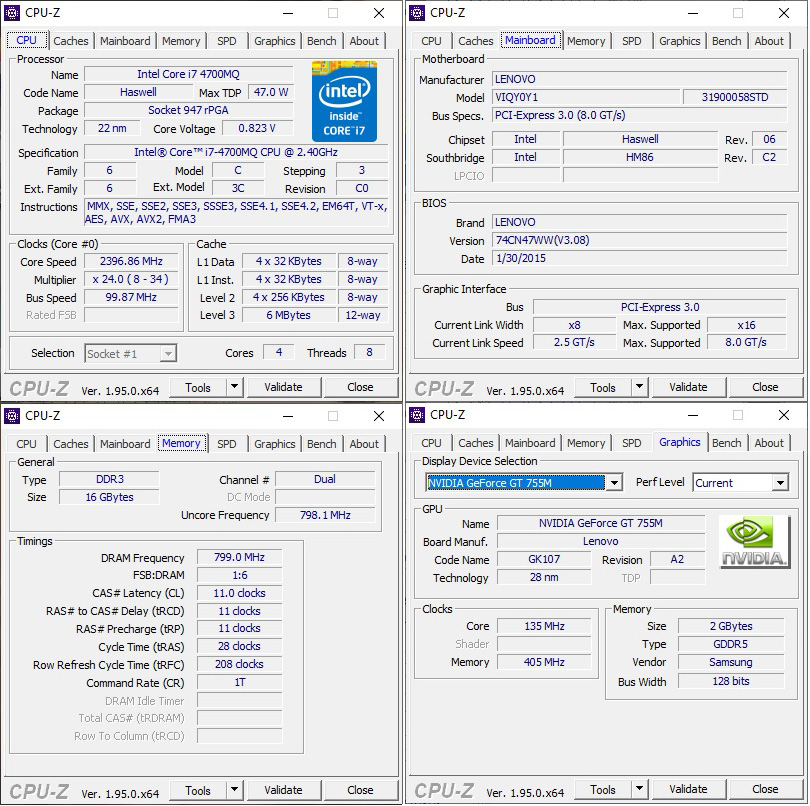Click the Current Link Speed value '2.5 GT/s'
The image size is (810, 806).
[x=574, y=342]
